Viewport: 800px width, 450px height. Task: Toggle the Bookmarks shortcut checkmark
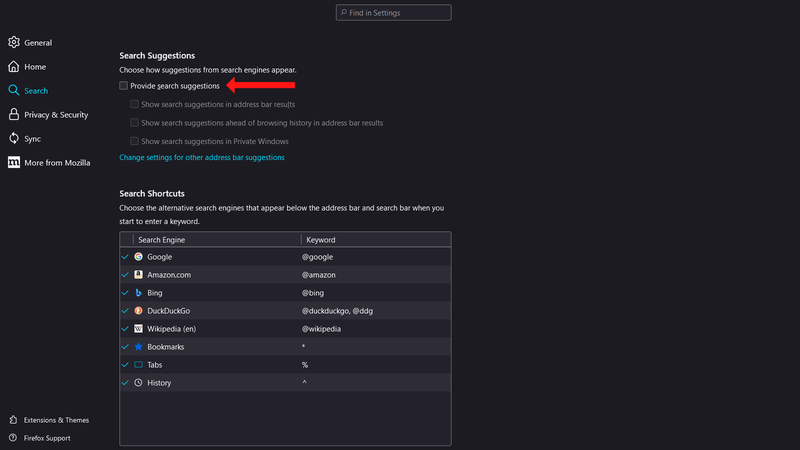(x=126, y=347)
